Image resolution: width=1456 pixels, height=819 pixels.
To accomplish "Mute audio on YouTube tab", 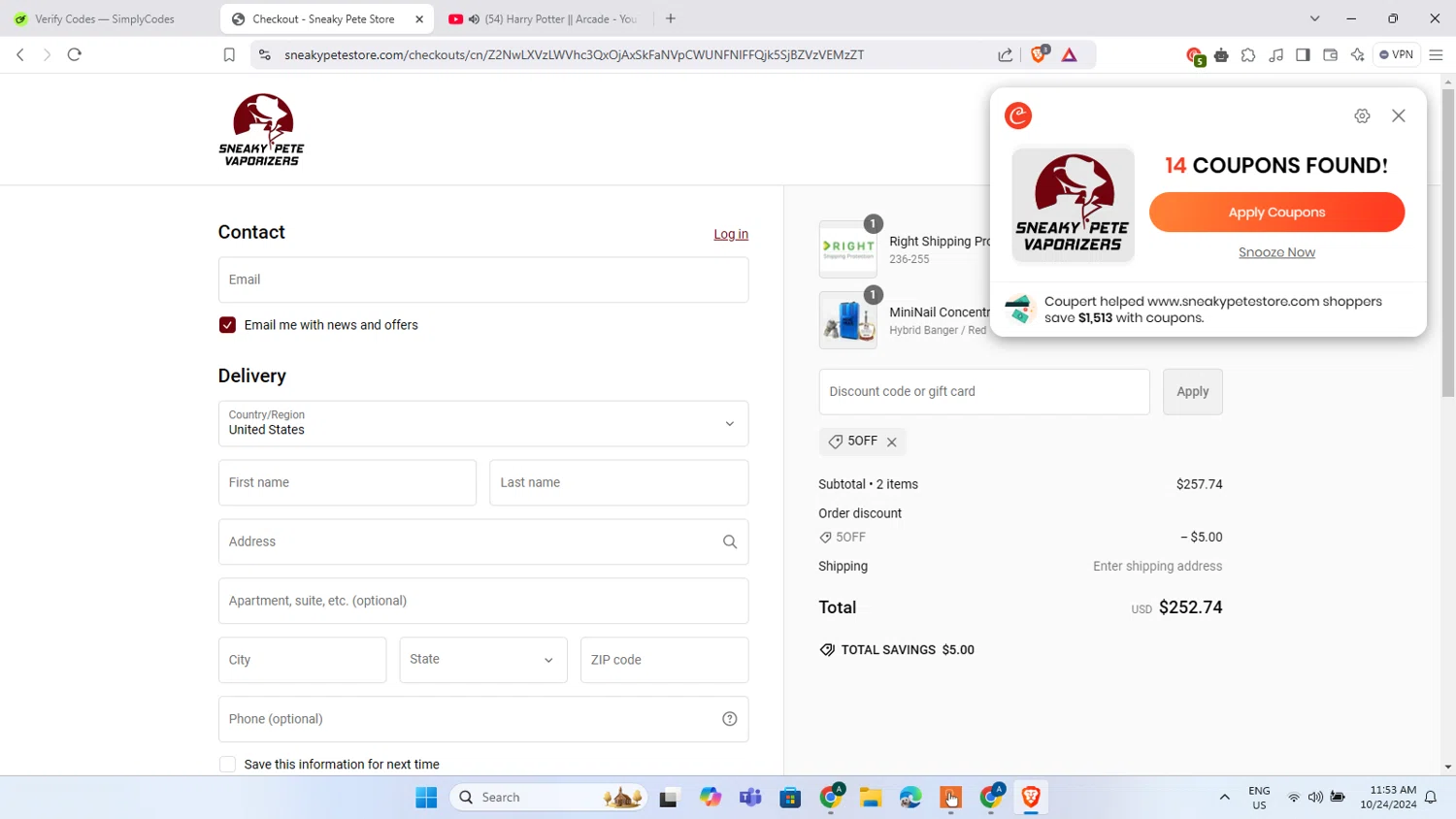I will [474, 18].
